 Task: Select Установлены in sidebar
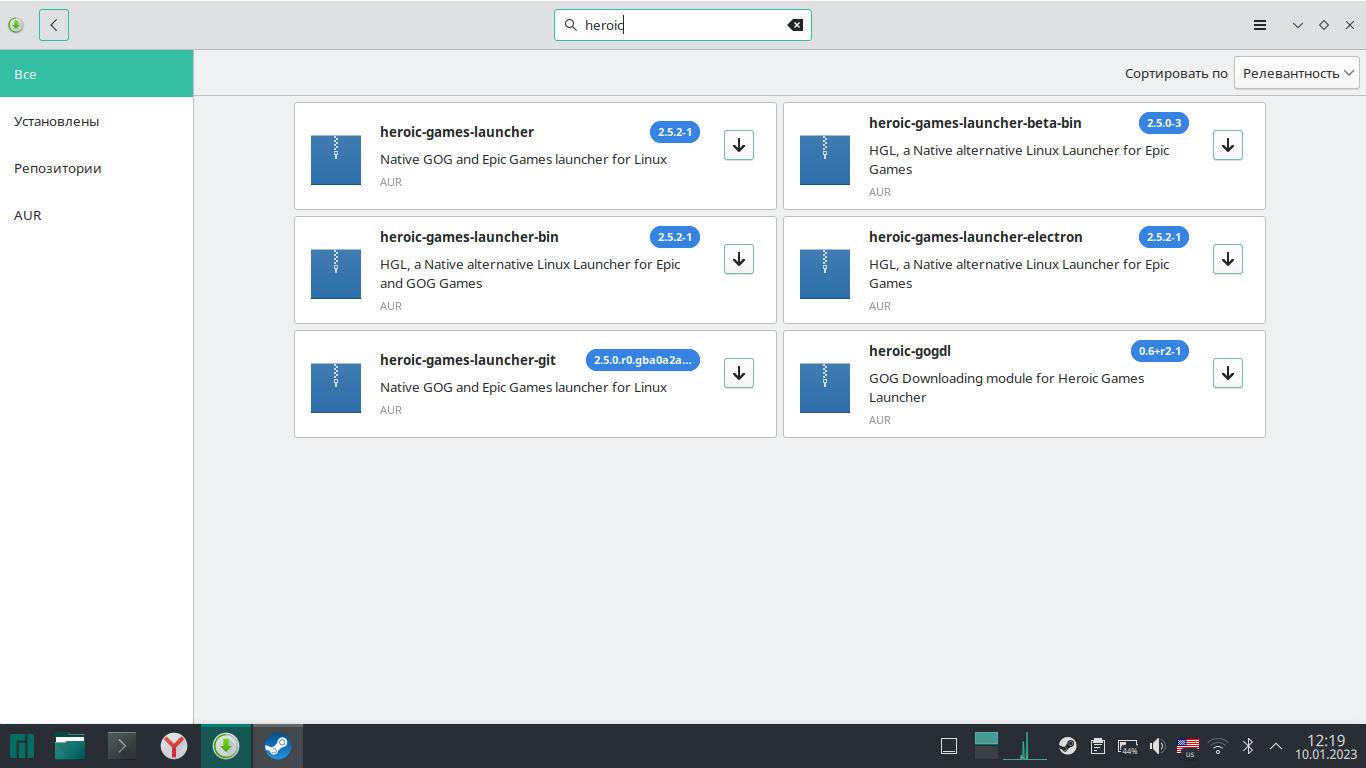97,121
